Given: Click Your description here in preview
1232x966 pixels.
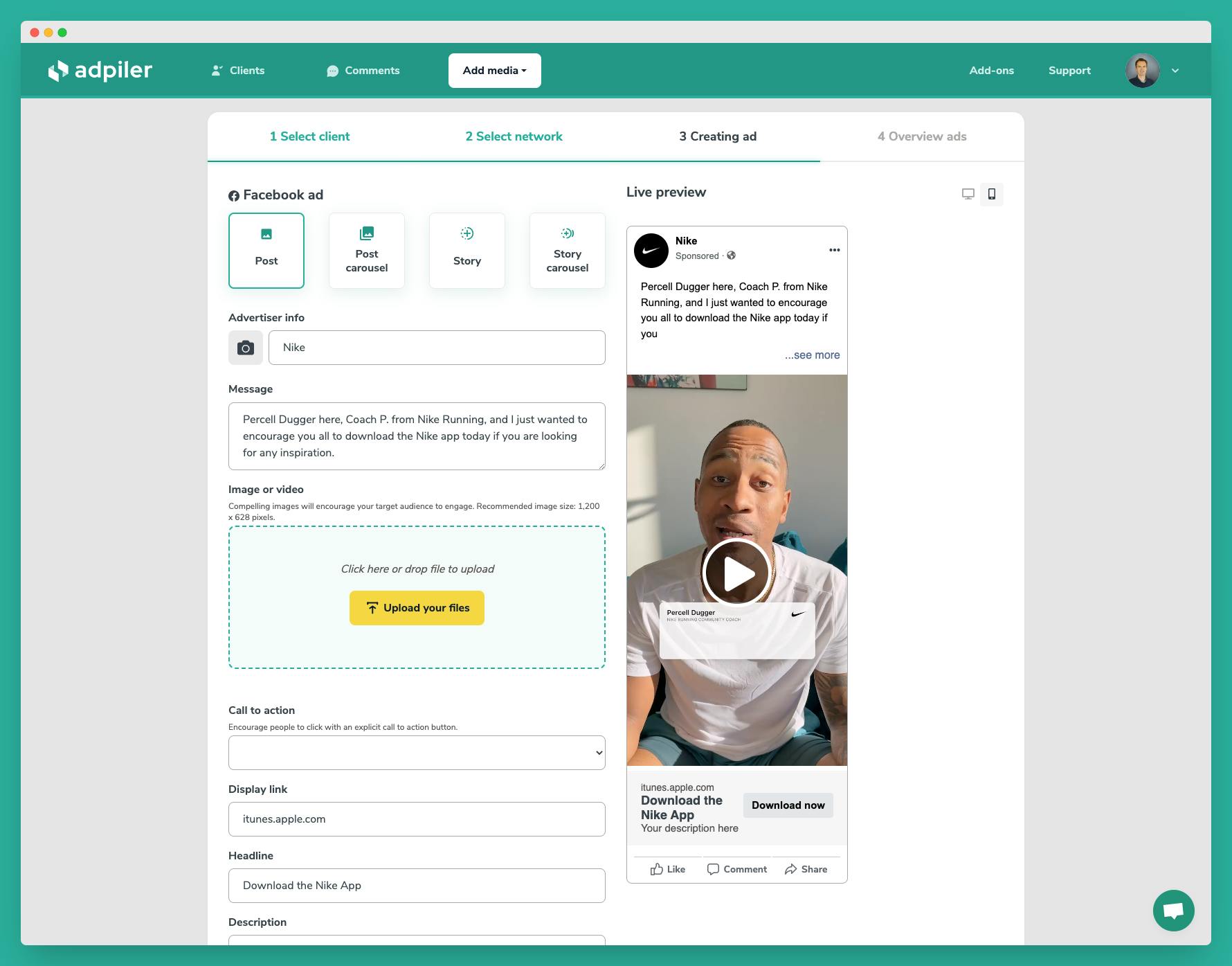Looking at the screenshot, I should click(689, 828).
